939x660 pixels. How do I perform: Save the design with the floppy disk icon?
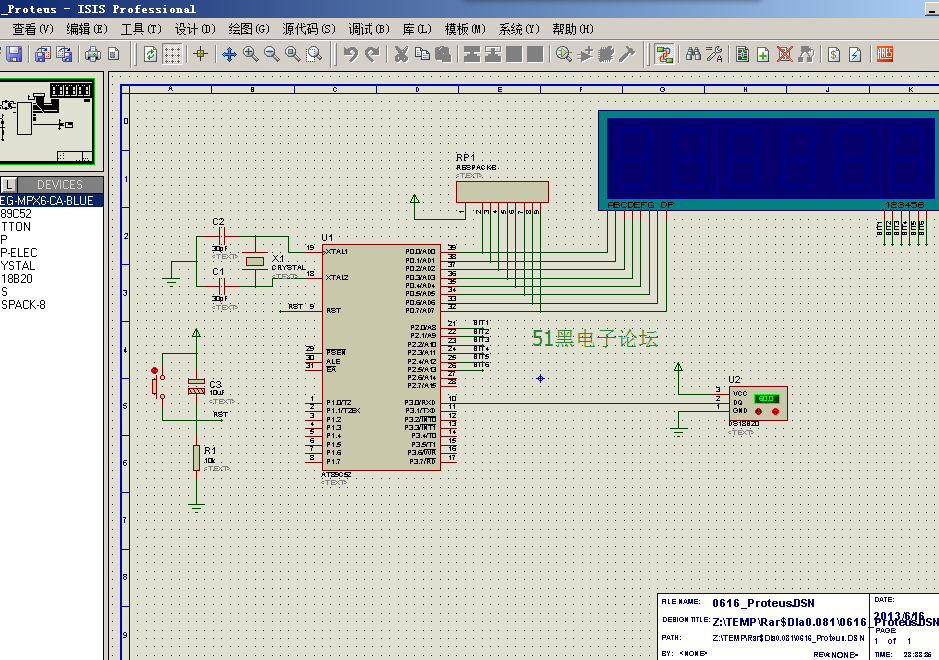14,55
